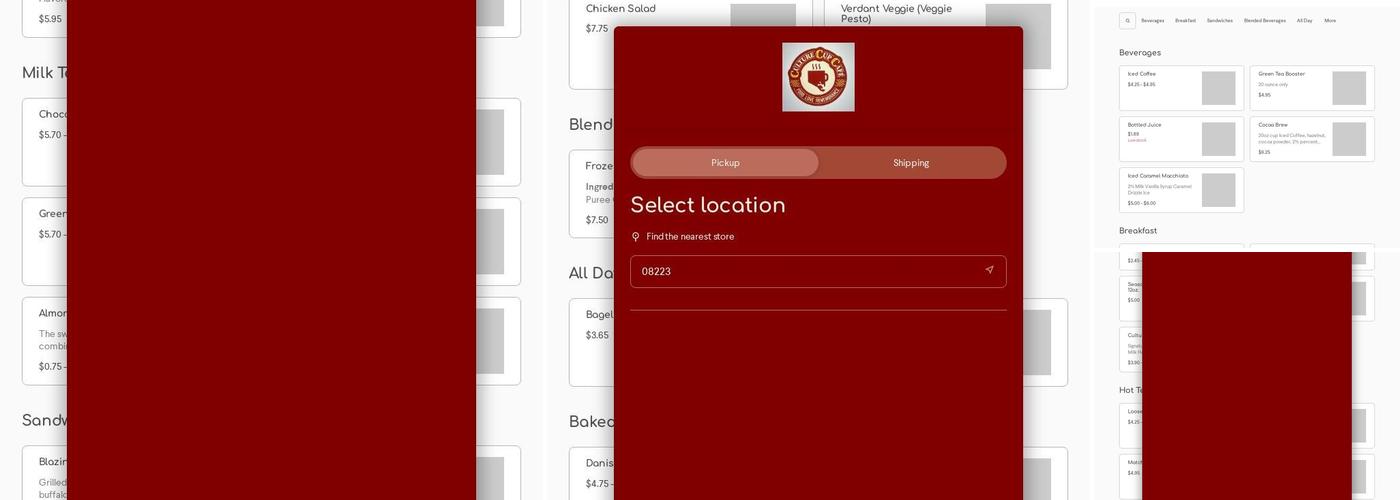Switch to the All Day tab

click(x=1304, y=21)
